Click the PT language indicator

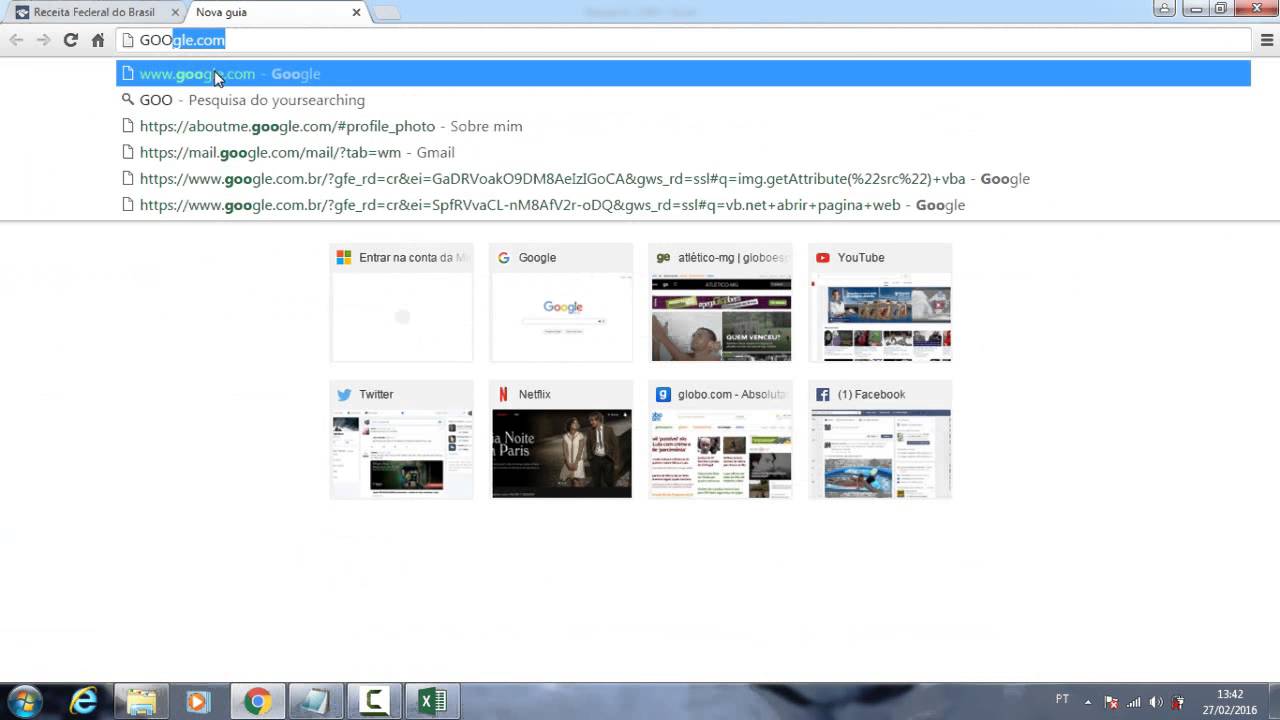1062,699
